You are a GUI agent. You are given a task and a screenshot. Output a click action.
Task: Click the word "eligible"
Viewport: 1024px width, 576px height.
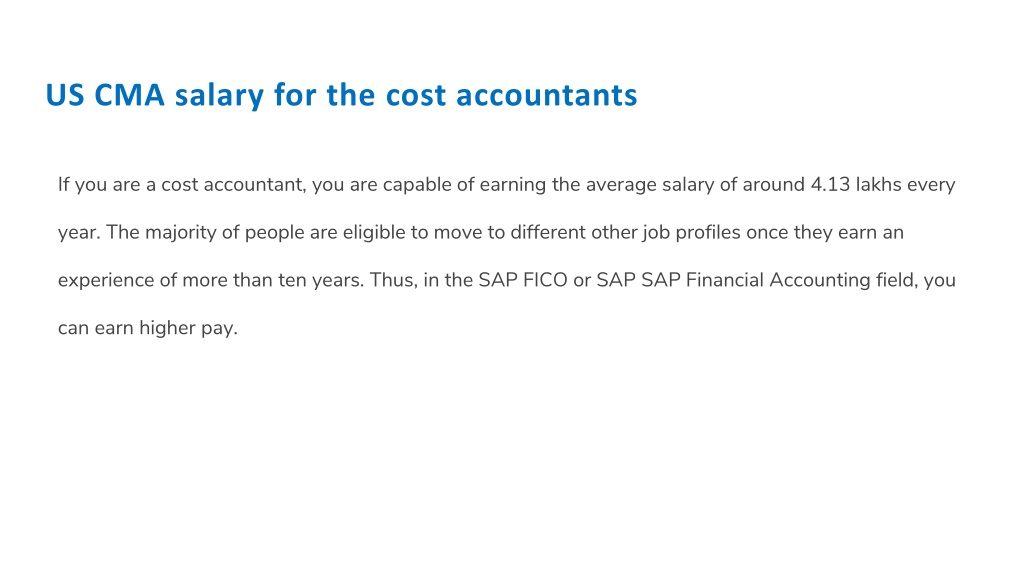(x=374, y=232)
